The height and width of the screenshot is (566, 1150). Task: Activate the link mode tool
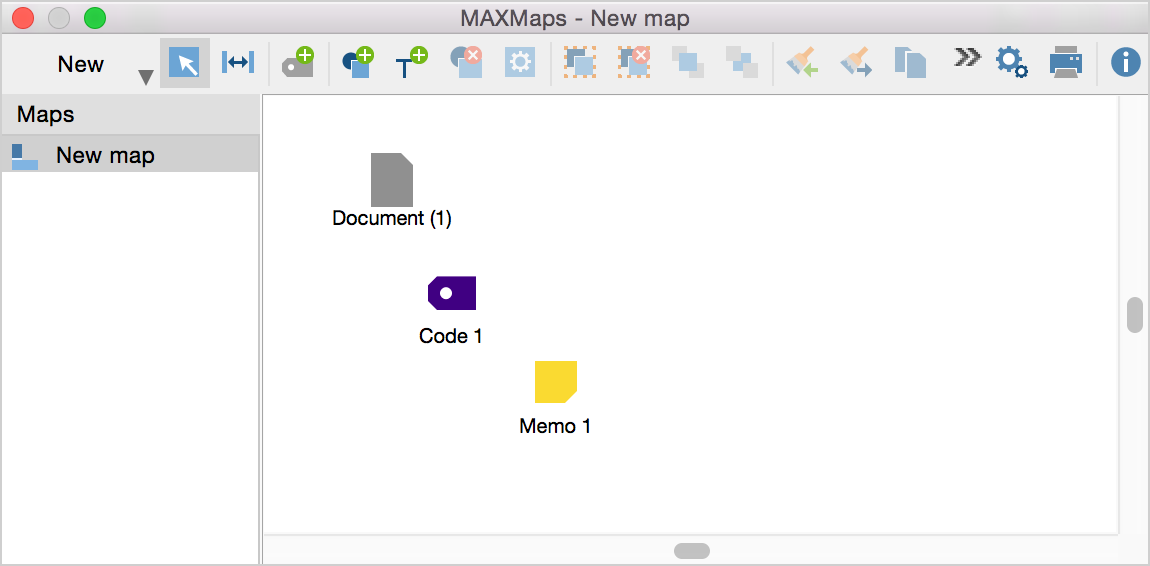(238, 63)
